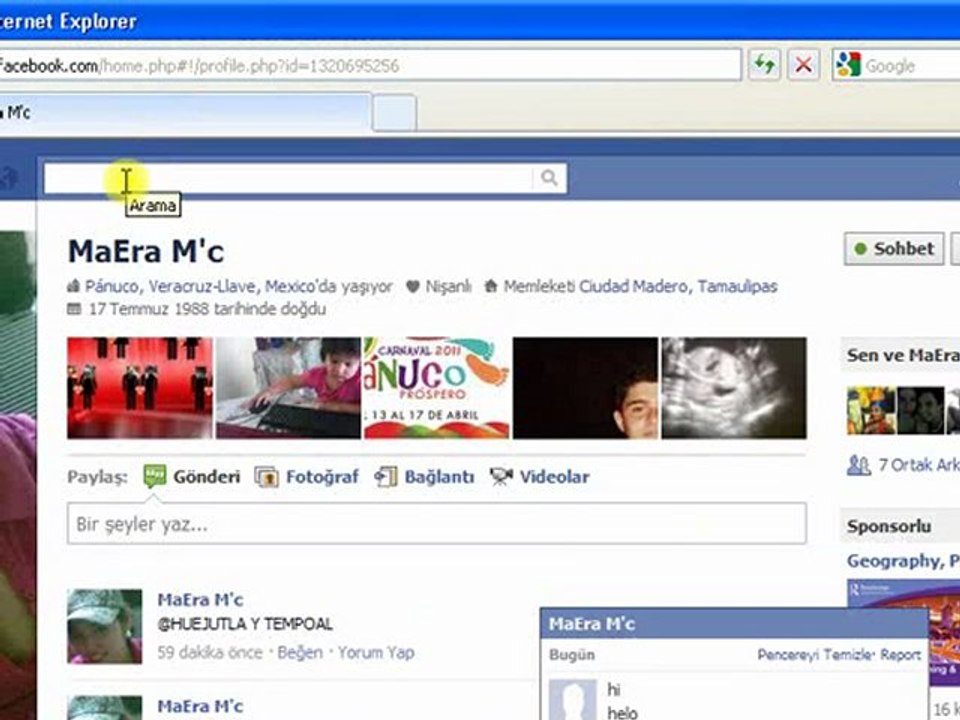Click the lower MaEra M'c post author name
The image size is (960, 720).
[x=200, y=706]
